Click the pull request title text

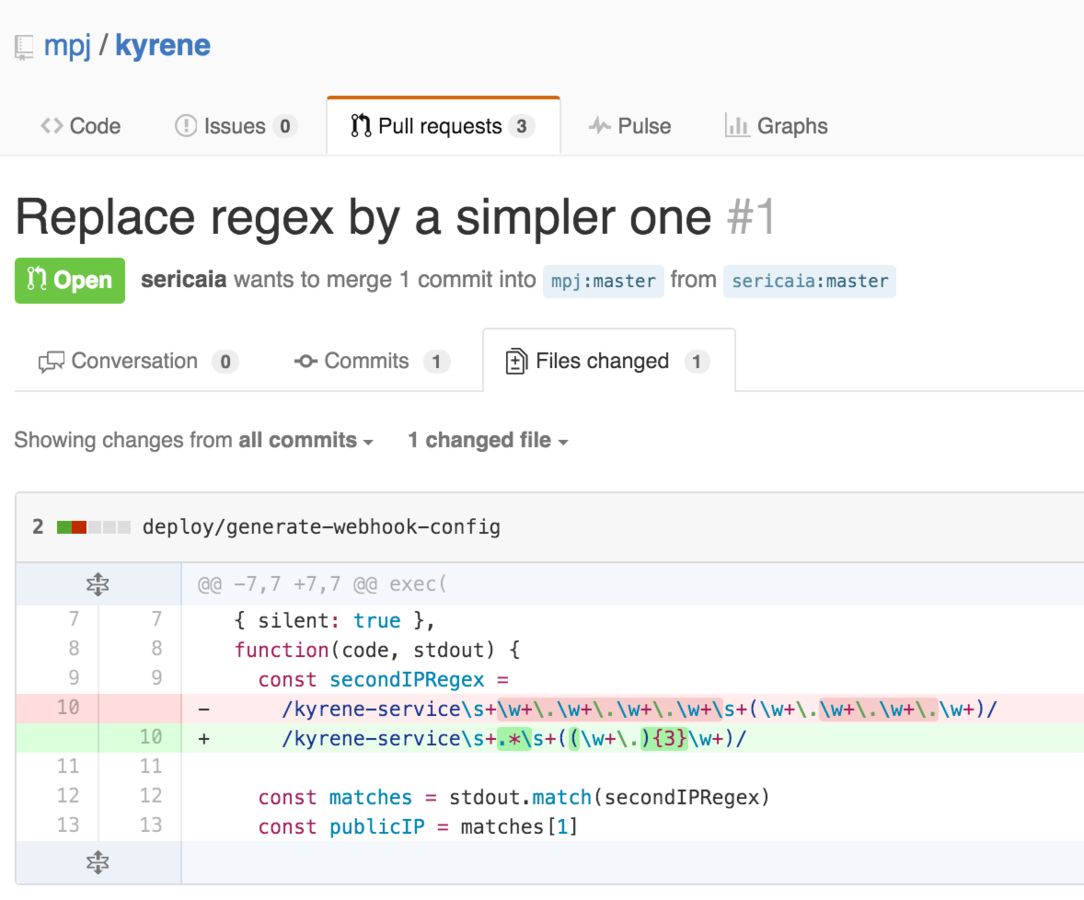364,217
